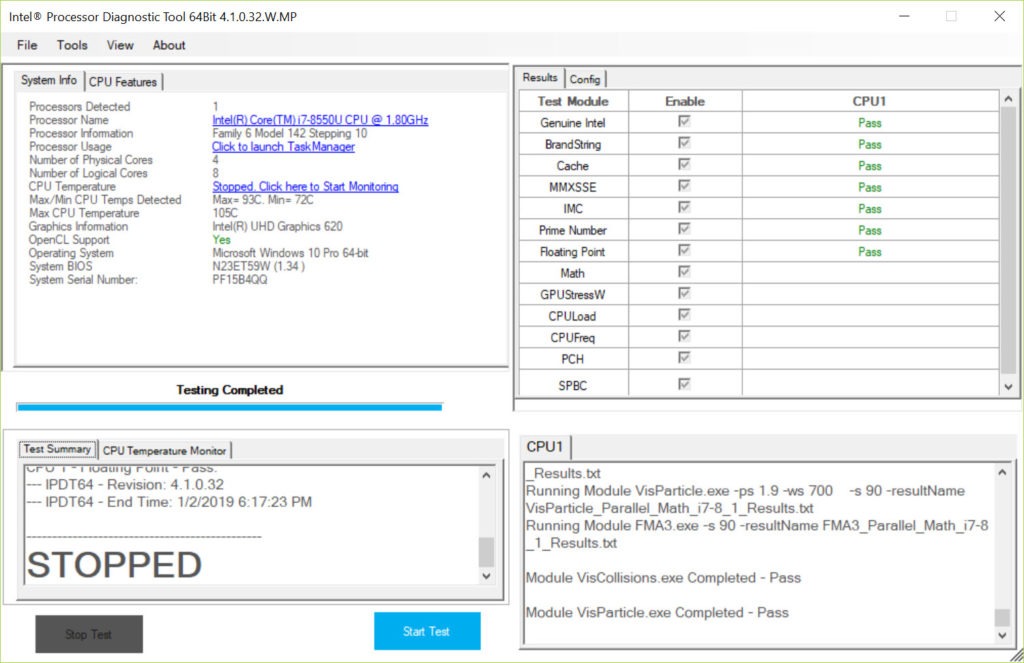Select the CPU1 output tab

(x=545, y=447)
